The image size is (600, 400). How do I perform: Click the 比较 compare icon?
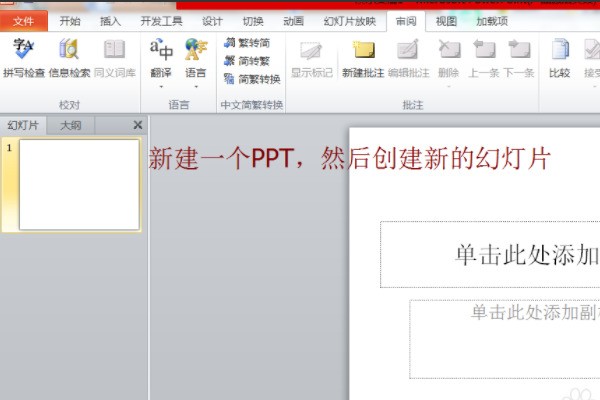coord(559,50)
